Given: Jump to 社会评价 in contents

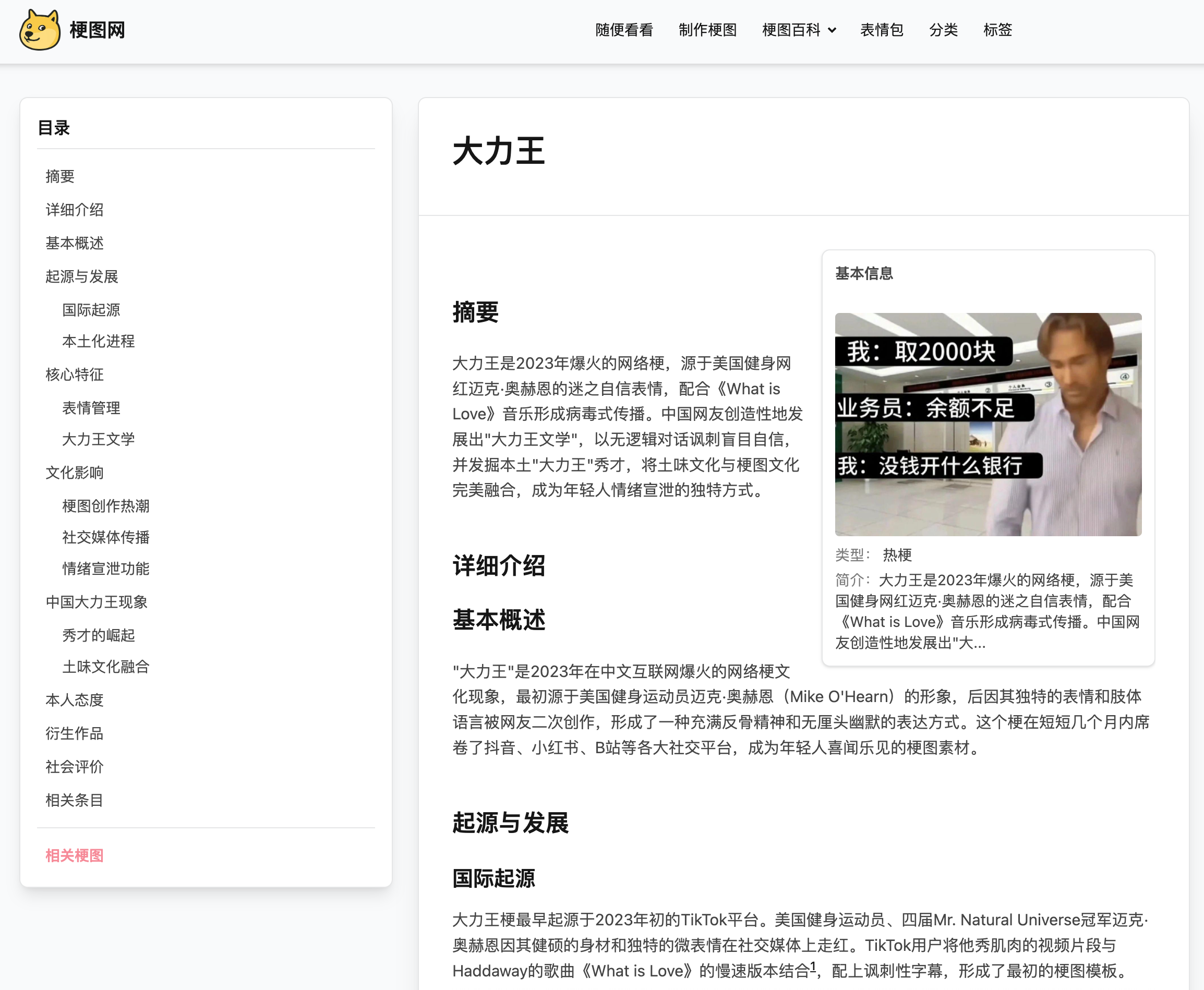Looking at the screenshot, I should tap(75, 767).
